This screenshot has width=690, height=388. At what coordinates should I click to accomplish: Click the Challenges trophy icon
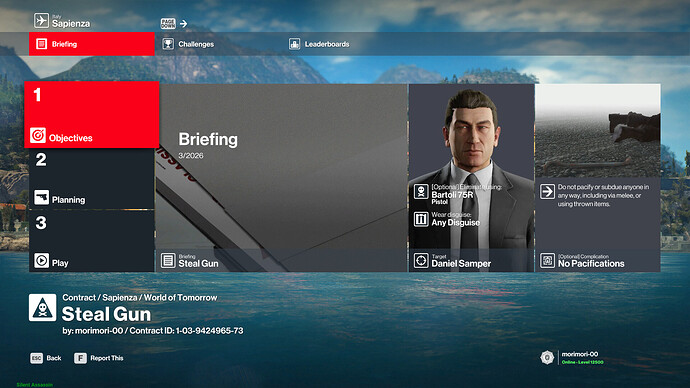(x=168, y=44)
